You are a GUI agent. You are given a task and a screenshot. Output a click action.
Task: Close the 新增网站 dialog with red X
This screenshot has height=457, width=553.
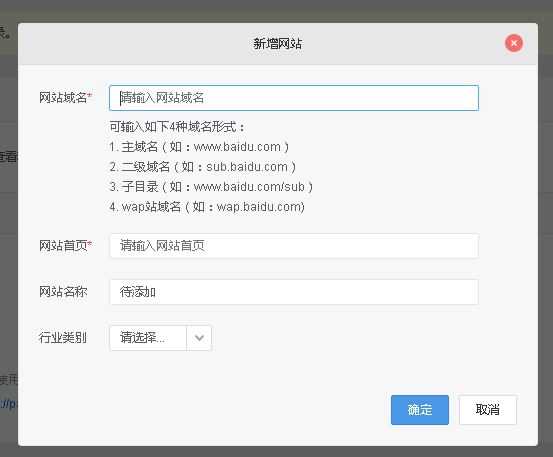tap(514, 43)
